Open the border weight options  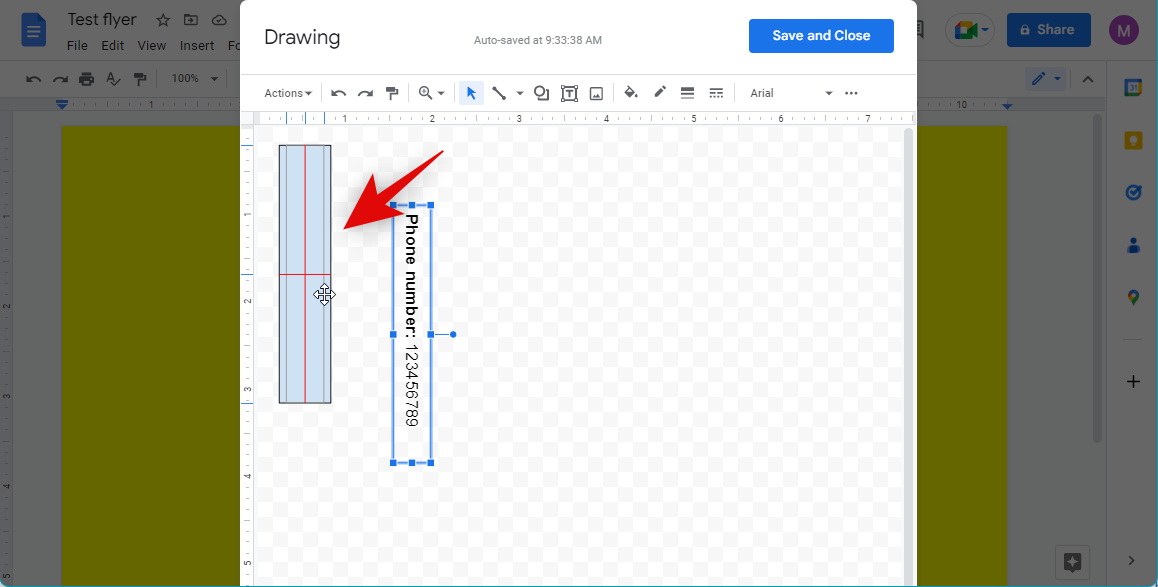pos(687,93)
